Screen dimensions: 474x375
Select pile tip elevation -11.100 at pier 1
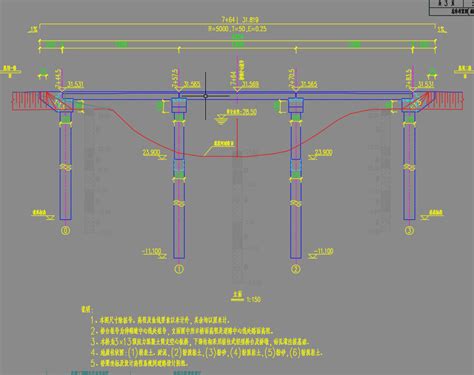point(152,251)
